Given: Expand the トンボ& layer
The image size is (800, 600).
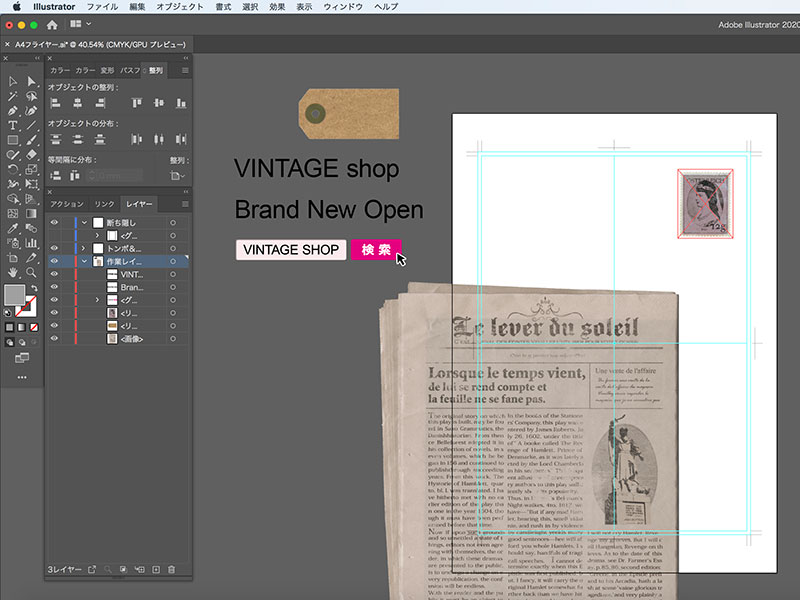Looking at the screenshot, I should pos(84,248).
